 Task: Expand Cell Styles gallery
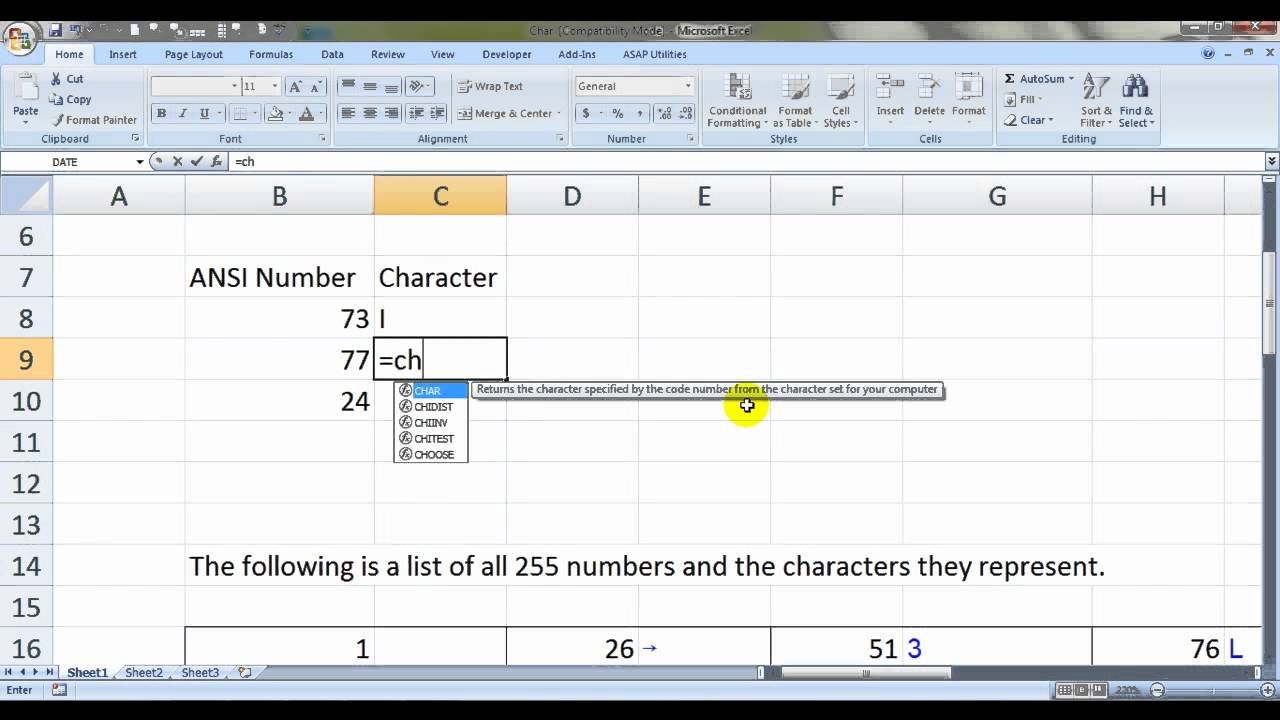pos(841,101)
